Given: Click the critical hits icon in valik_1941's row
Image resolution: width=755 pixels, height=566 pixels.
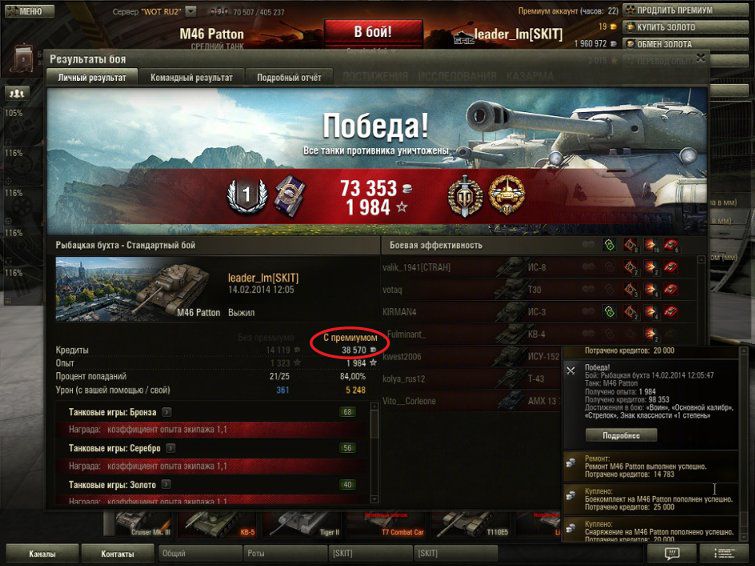Looking at the screenshot, I should pos(631,267).
